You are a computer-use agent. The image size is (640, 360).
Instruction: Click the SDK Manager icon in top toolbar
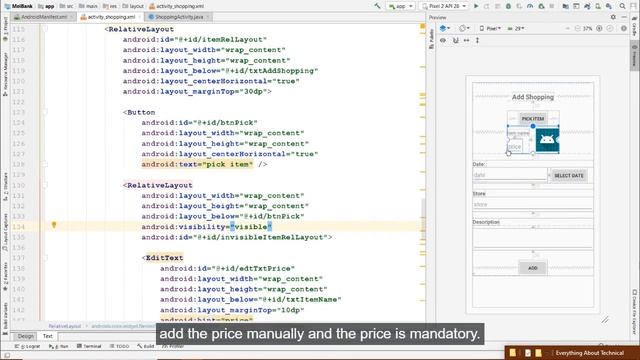coord(609,6)
